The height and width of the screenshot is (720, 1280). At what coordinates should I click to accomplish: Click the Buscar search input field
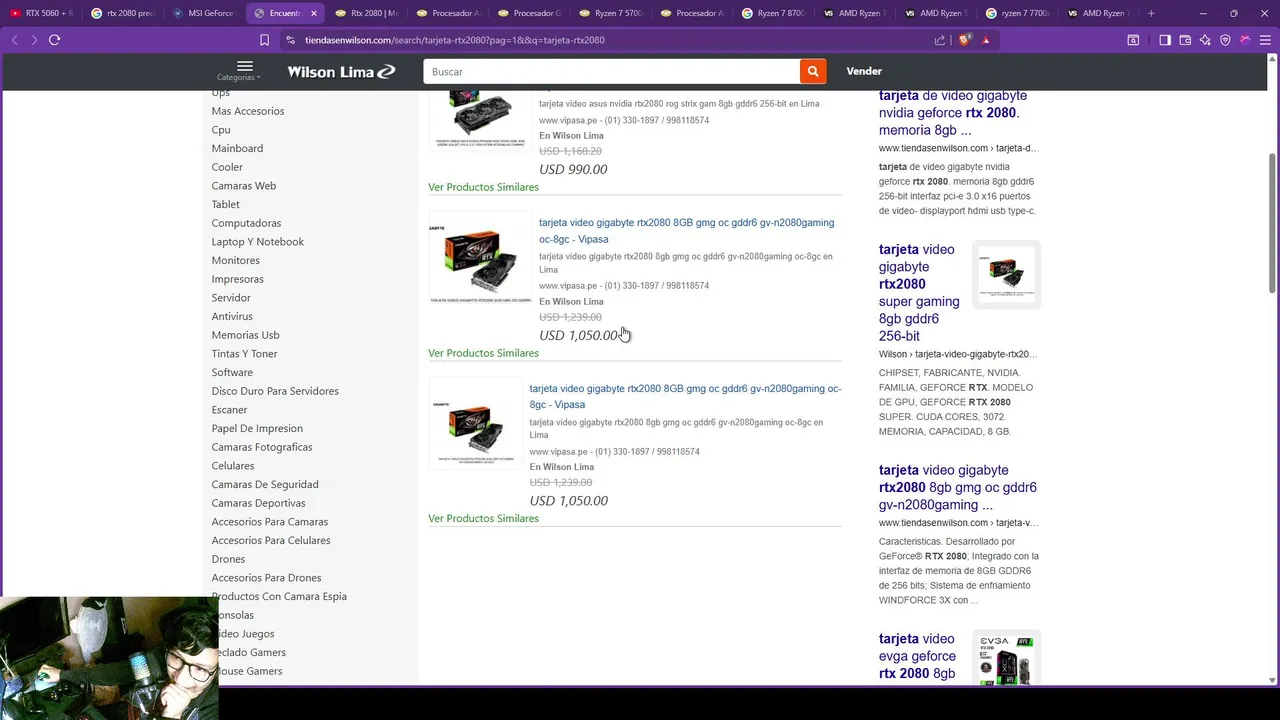[x=611, y=71]
